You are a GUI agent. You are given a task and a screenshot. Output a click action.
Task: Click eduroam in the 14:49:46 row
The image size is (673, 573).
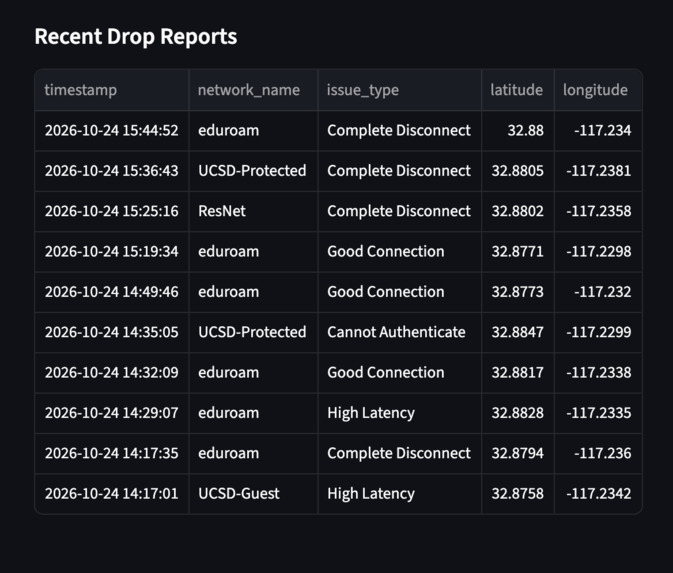(x=253, y=292)
